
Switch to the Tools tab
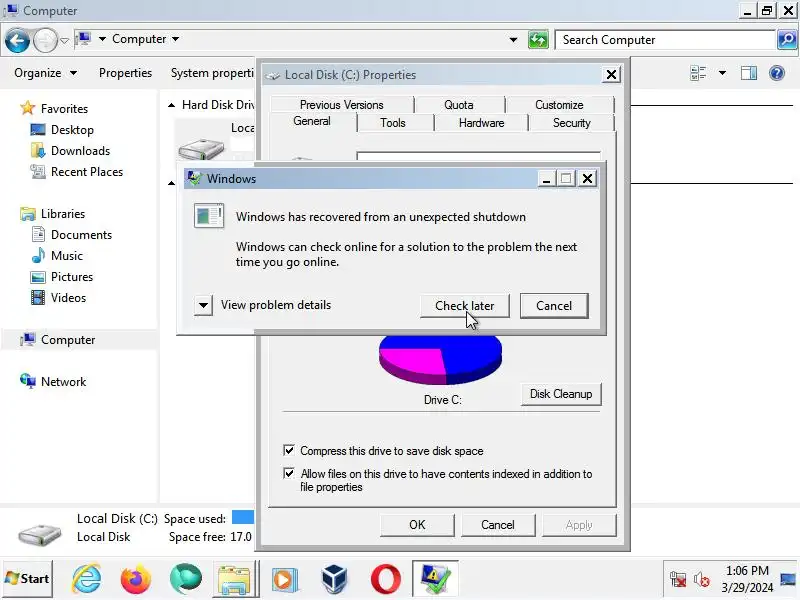[393, 122]
